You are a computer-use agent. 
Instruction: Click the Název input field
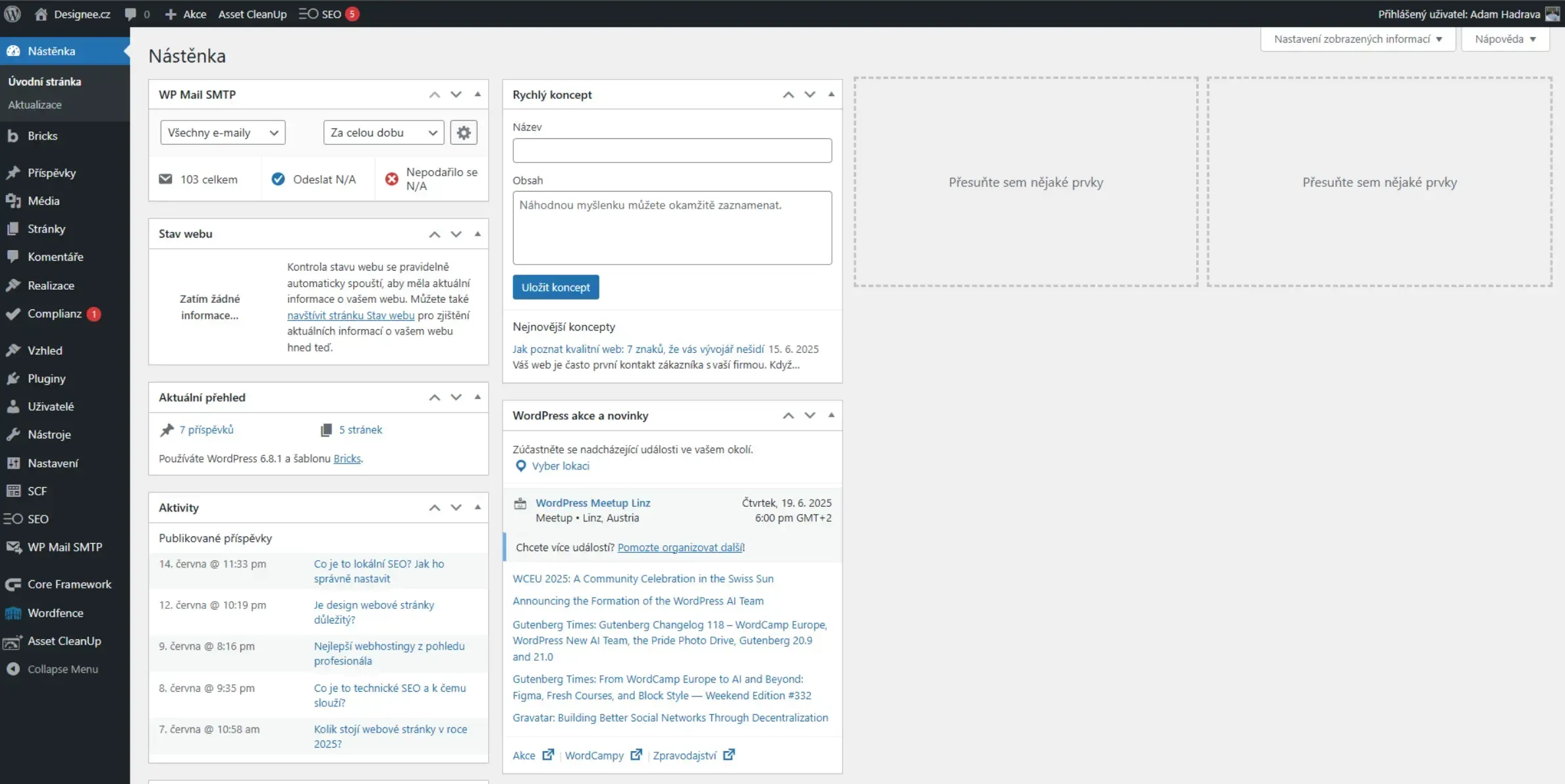pos(672,150)
